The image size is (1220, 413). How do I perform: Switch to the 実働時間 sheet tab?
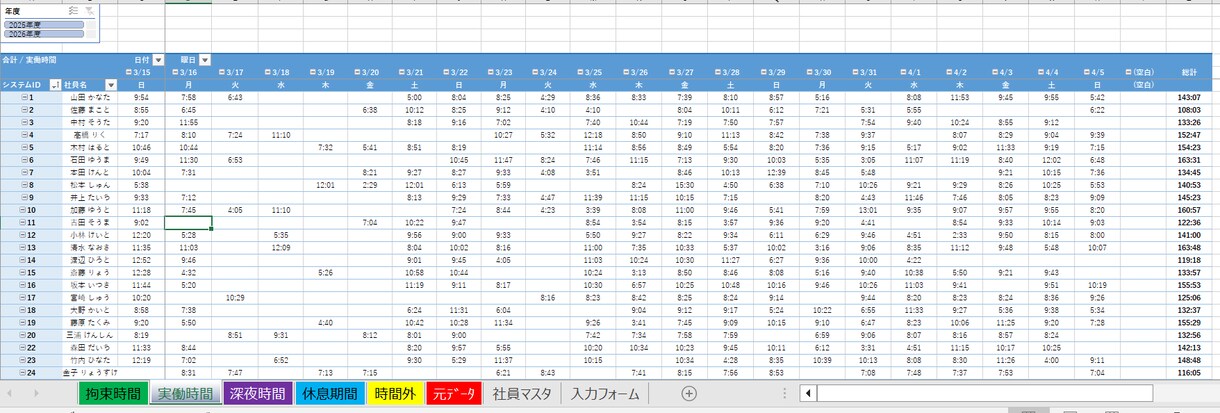tap(185, 394)
